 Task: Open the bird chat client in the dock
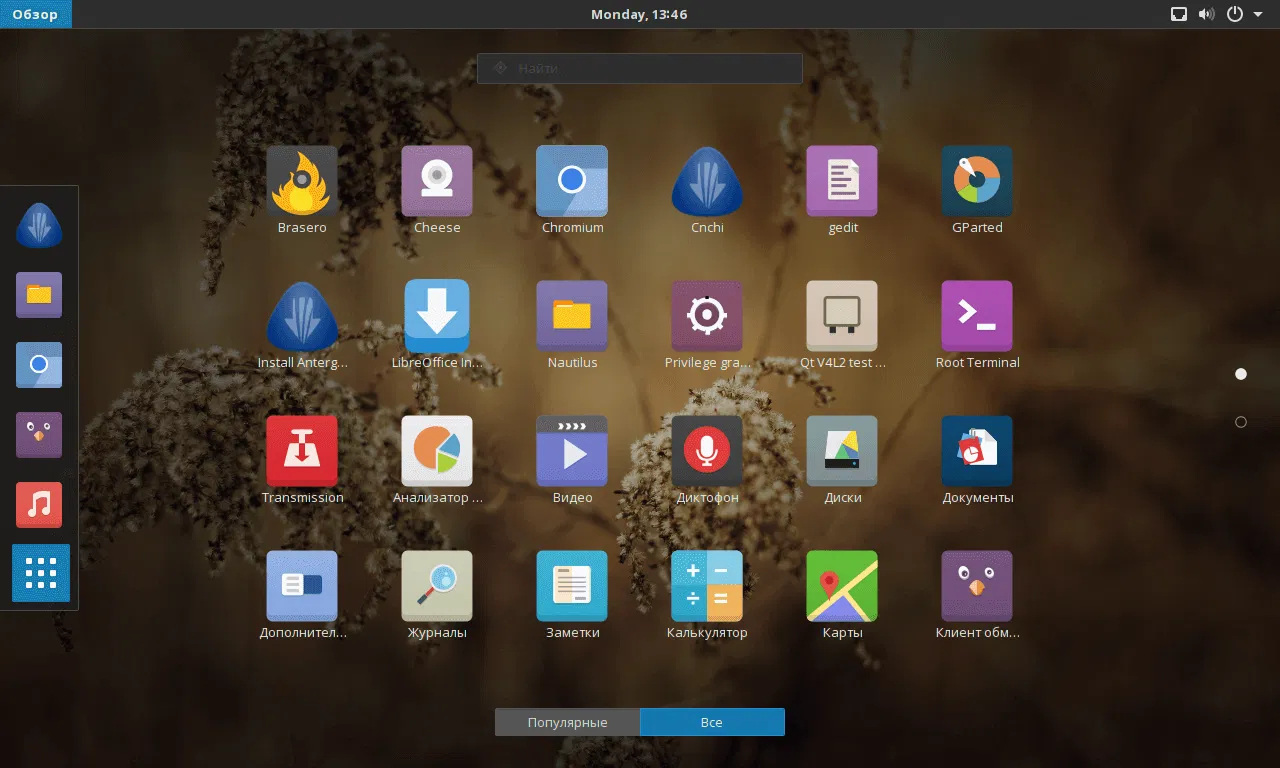click(39, 435)
